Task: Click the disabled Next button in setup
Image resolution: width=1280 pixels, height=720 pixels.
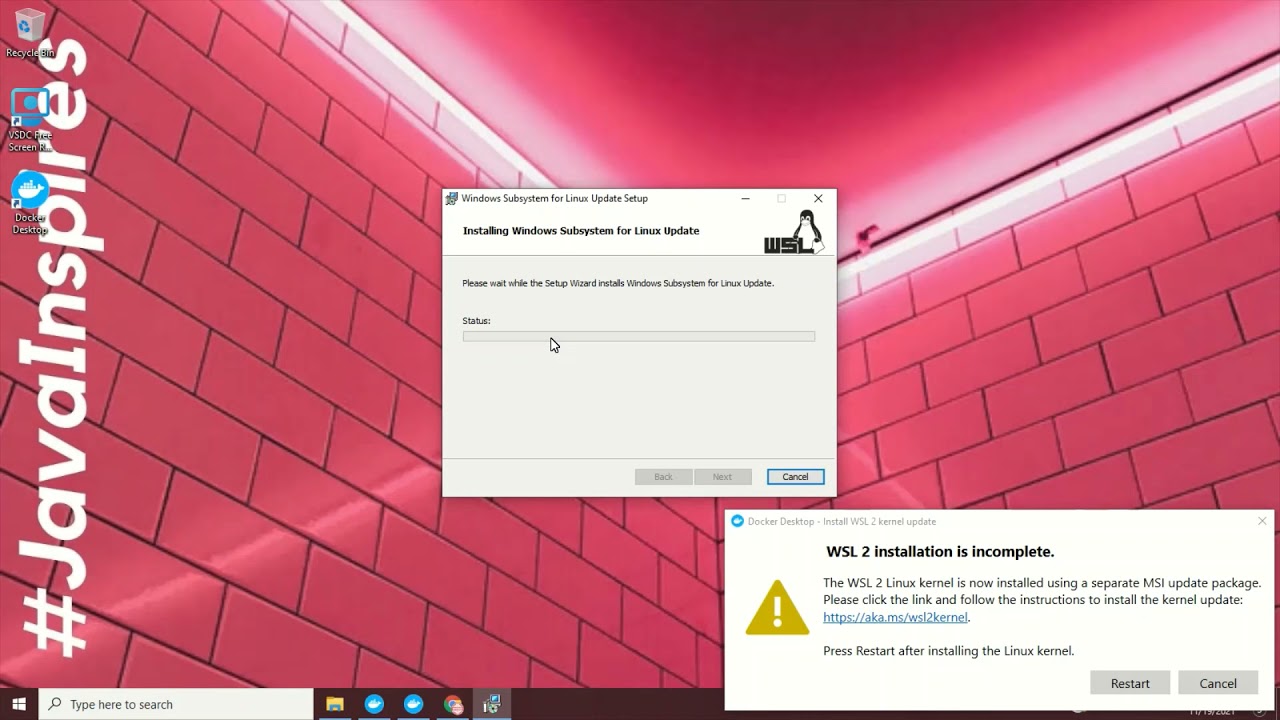Action: (722, 477)
